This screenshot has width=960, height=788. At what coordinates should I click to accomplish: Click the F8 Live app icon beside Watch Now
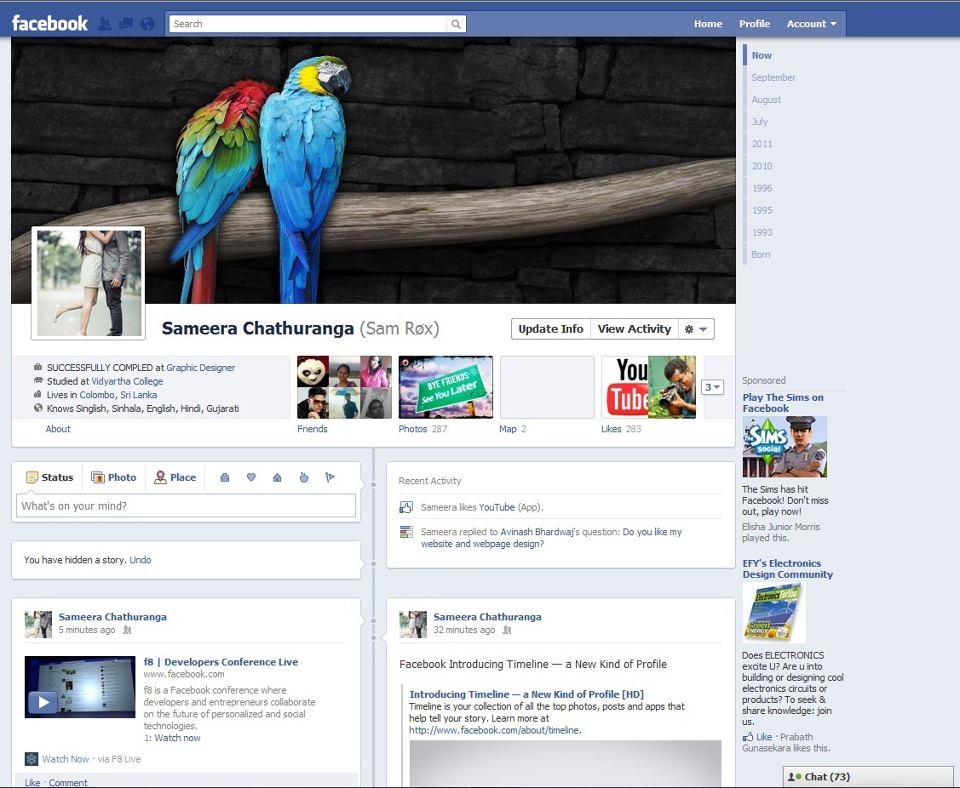click(31, 759)
